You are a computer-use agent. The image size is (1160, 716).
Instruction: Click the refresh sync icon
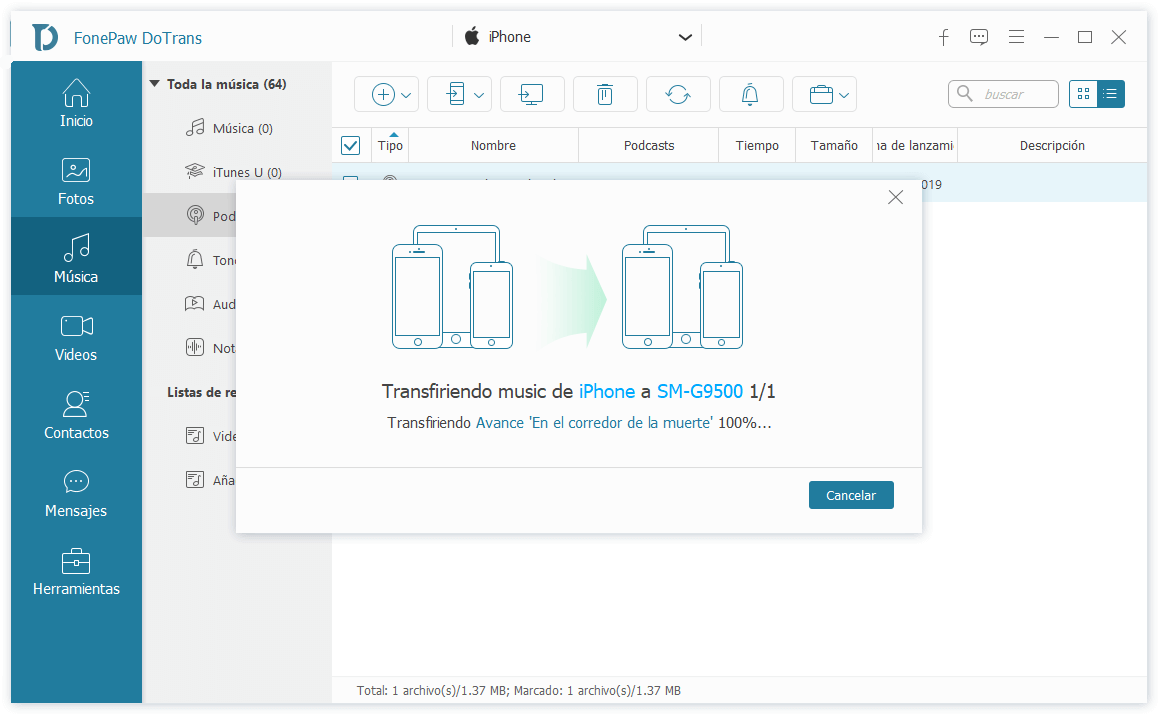click(678, 94)
